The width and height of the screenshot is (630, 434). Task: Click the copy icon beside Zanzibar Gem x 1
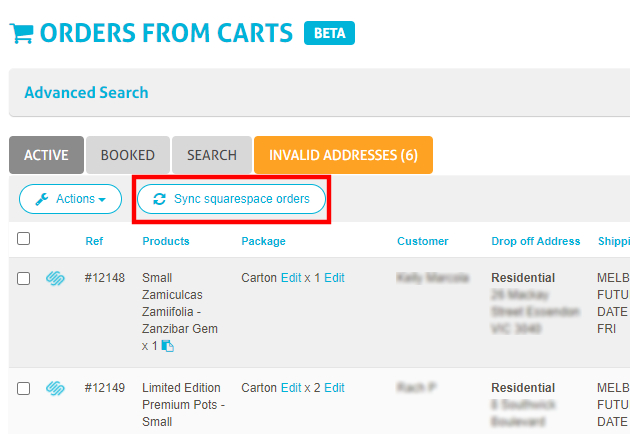click(168, 346)
